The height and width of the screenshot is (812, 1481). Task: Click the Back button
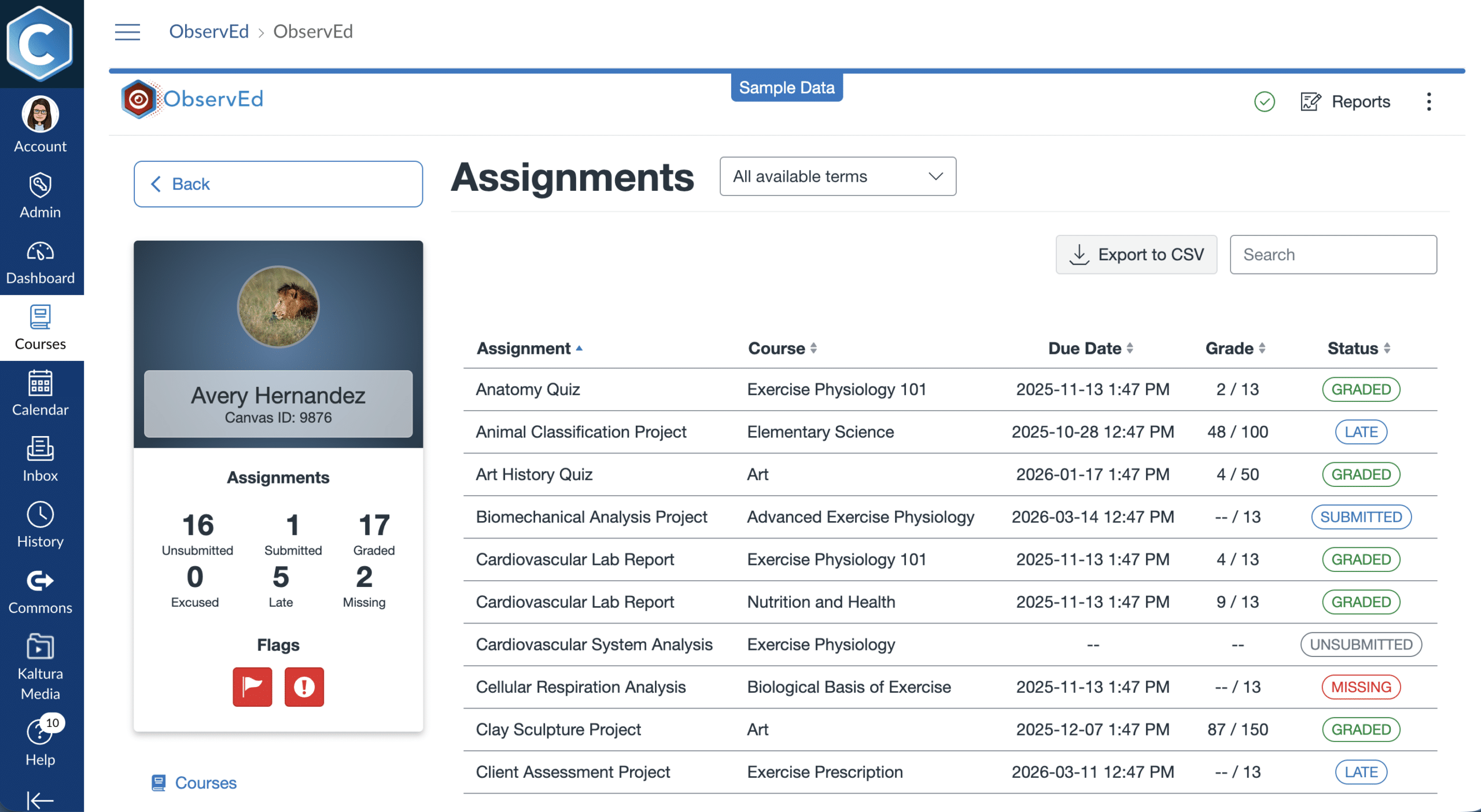coord(278,184)
